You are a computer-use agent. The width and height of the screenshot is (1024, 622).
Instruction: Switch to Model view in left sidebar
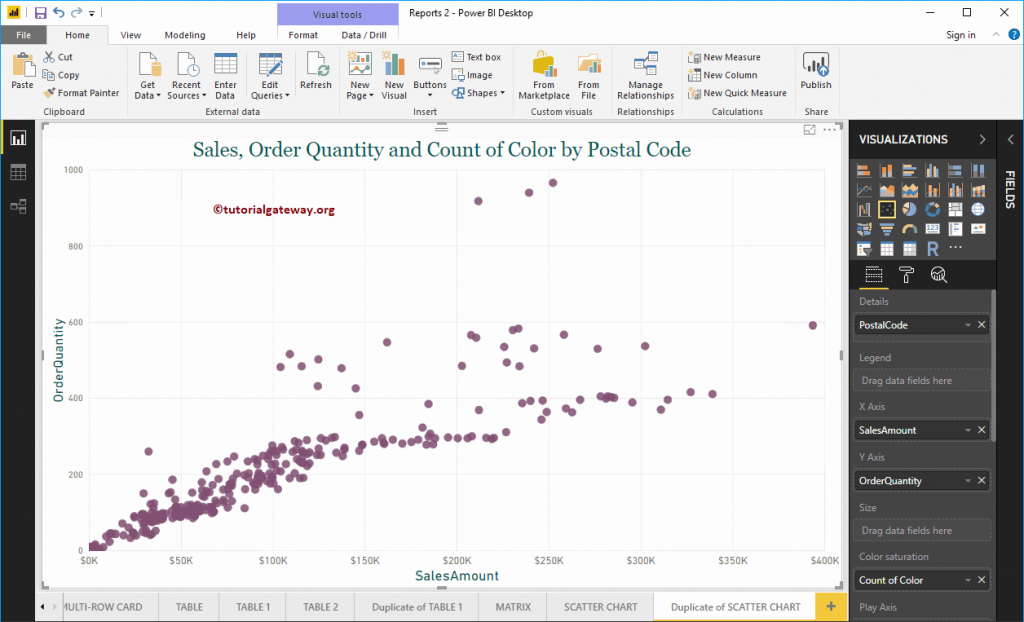tap(18, 206)
